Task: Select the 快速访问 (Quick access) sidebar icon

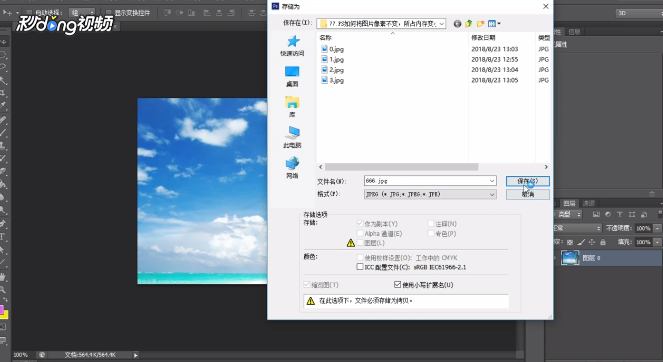Action: 292,45
